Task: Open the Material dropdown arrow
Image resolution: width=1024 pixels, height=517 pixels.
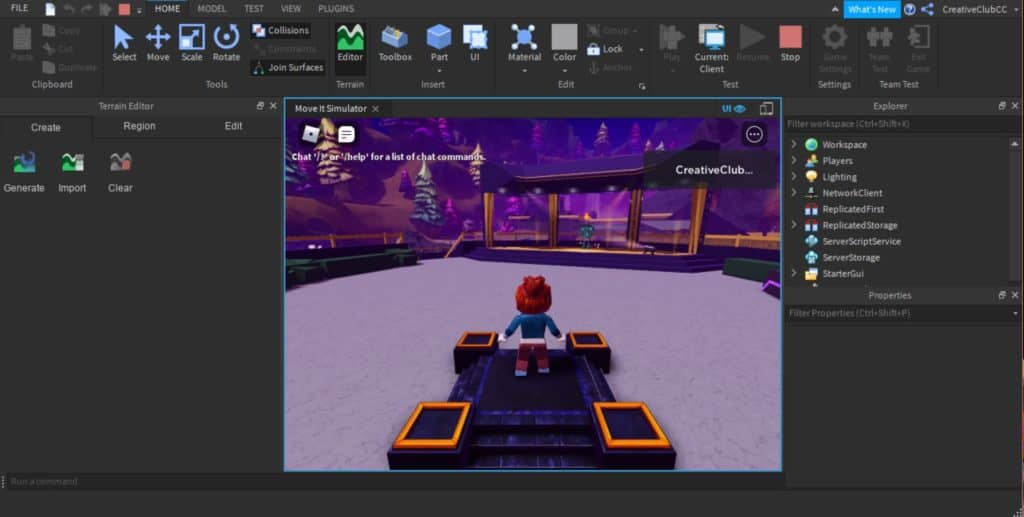Action: click(x=524, y=70)
